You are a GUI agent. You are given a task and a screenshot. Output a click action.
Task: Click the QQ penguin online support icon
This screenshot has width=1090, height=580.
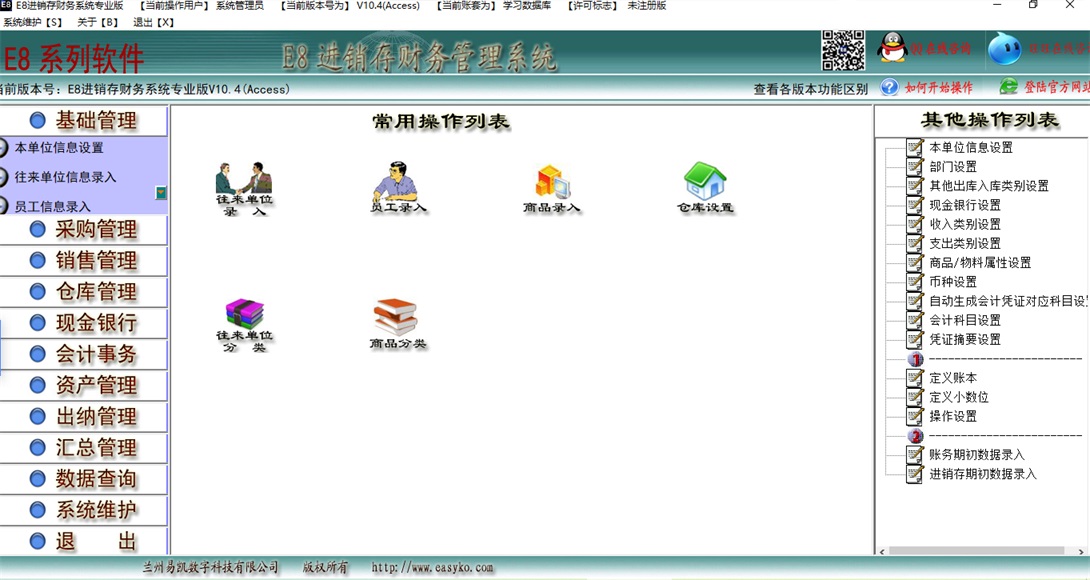892,48
